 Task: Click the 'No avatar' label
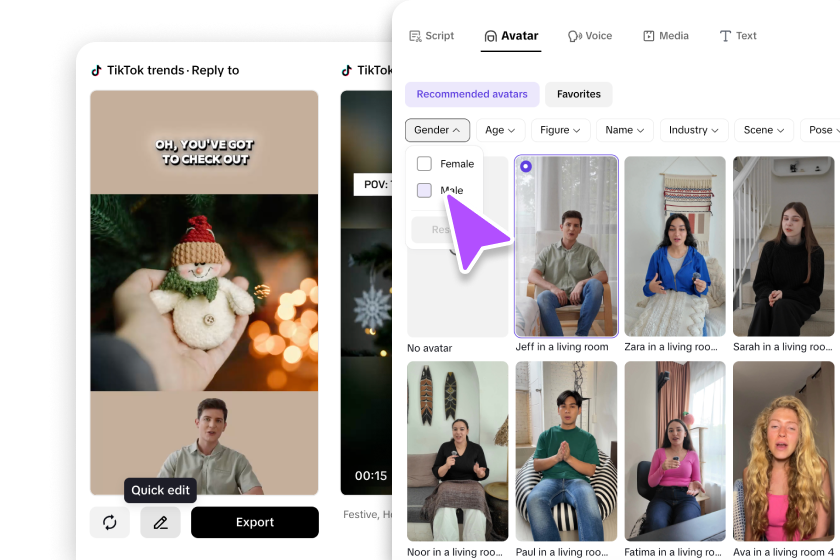[x=430, y=348]
